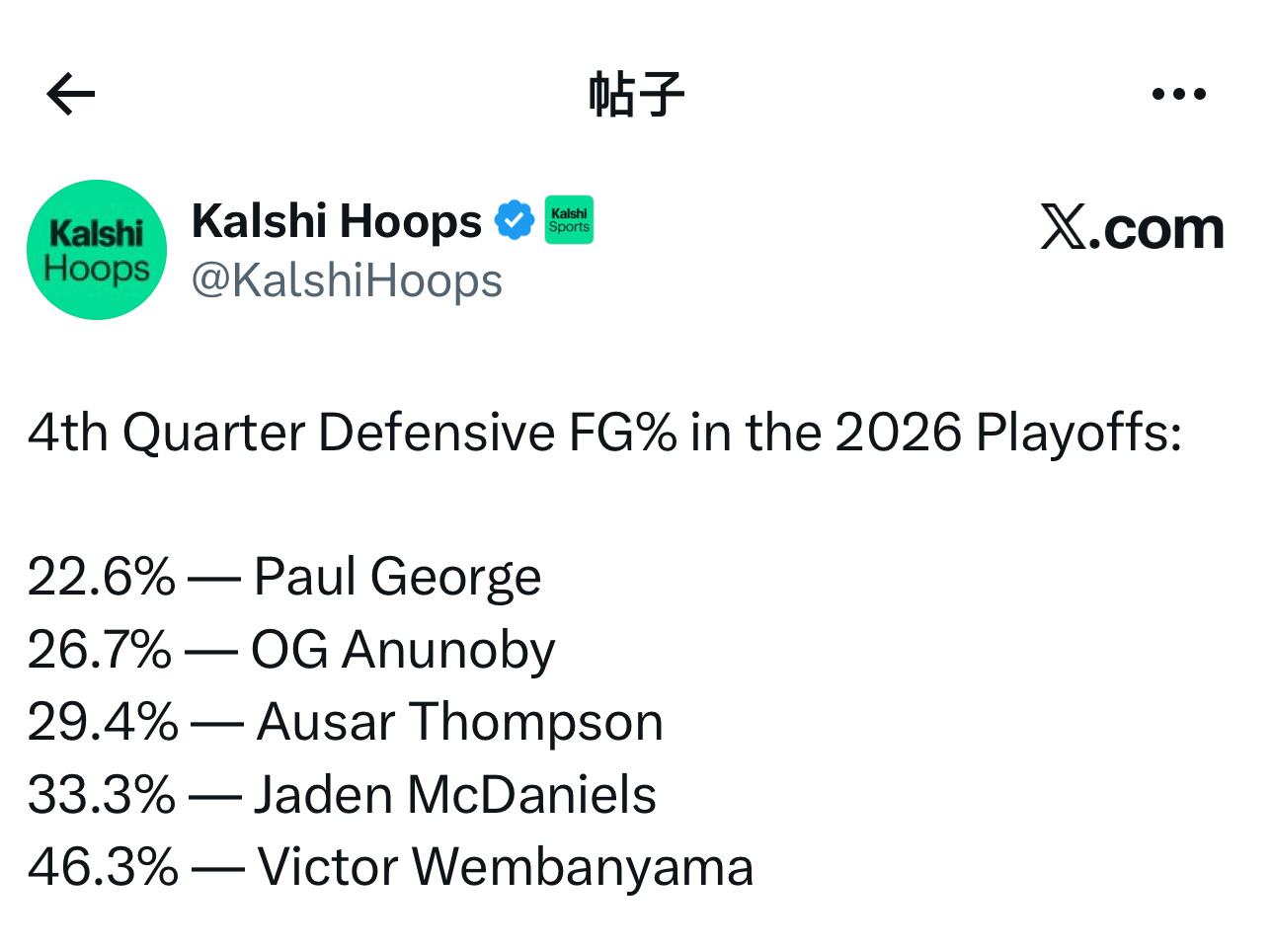Viewport: 1274px width, 952px height.
Task: Select the 26.7% figure
Action: click(100, 650)
